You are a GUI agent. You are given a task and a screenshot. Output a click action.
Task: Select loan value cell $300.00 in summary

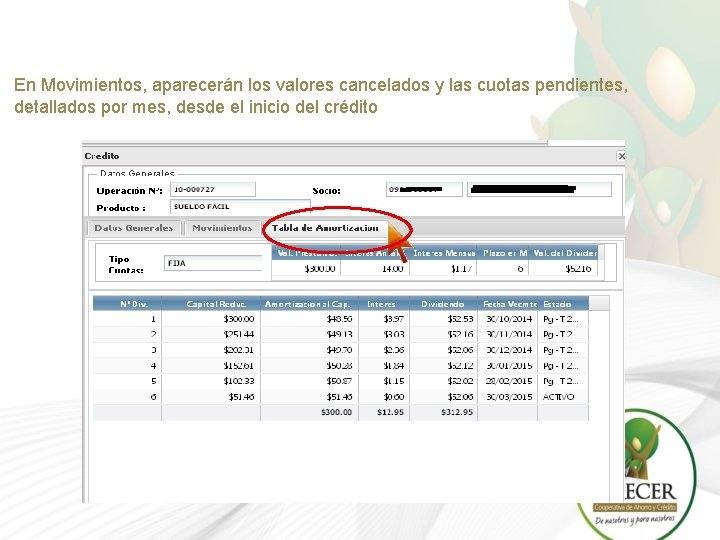pos(306,268)
